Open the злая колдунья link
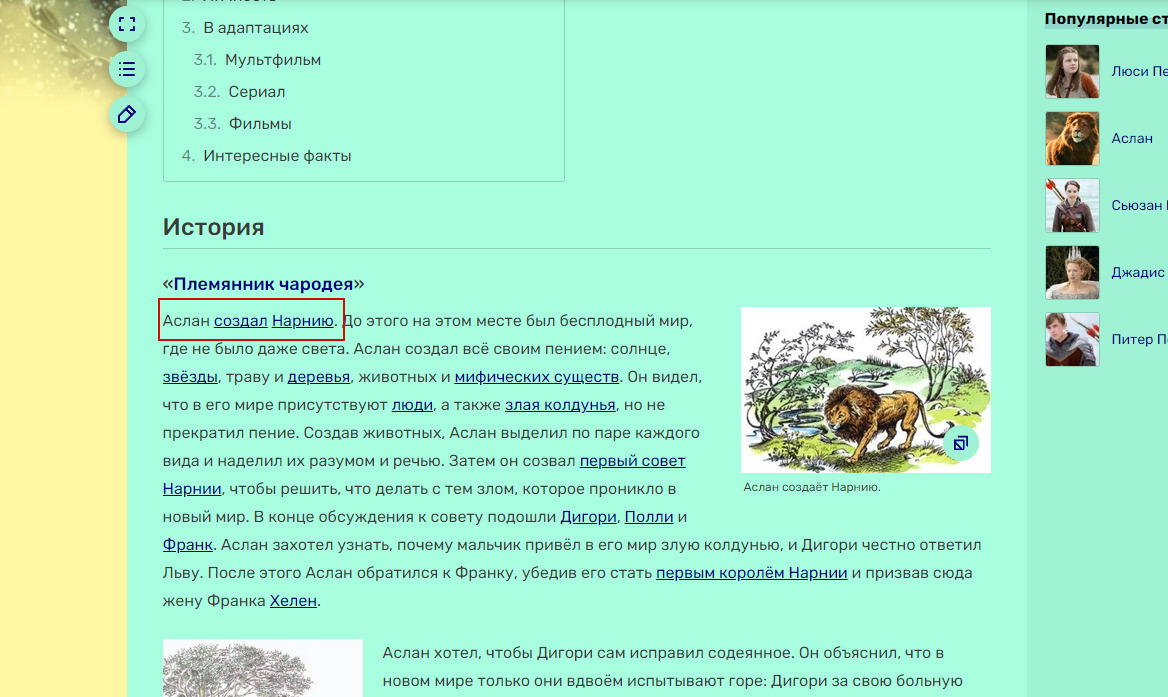Viewport: 1168px width, 697px height. point(559,405)
